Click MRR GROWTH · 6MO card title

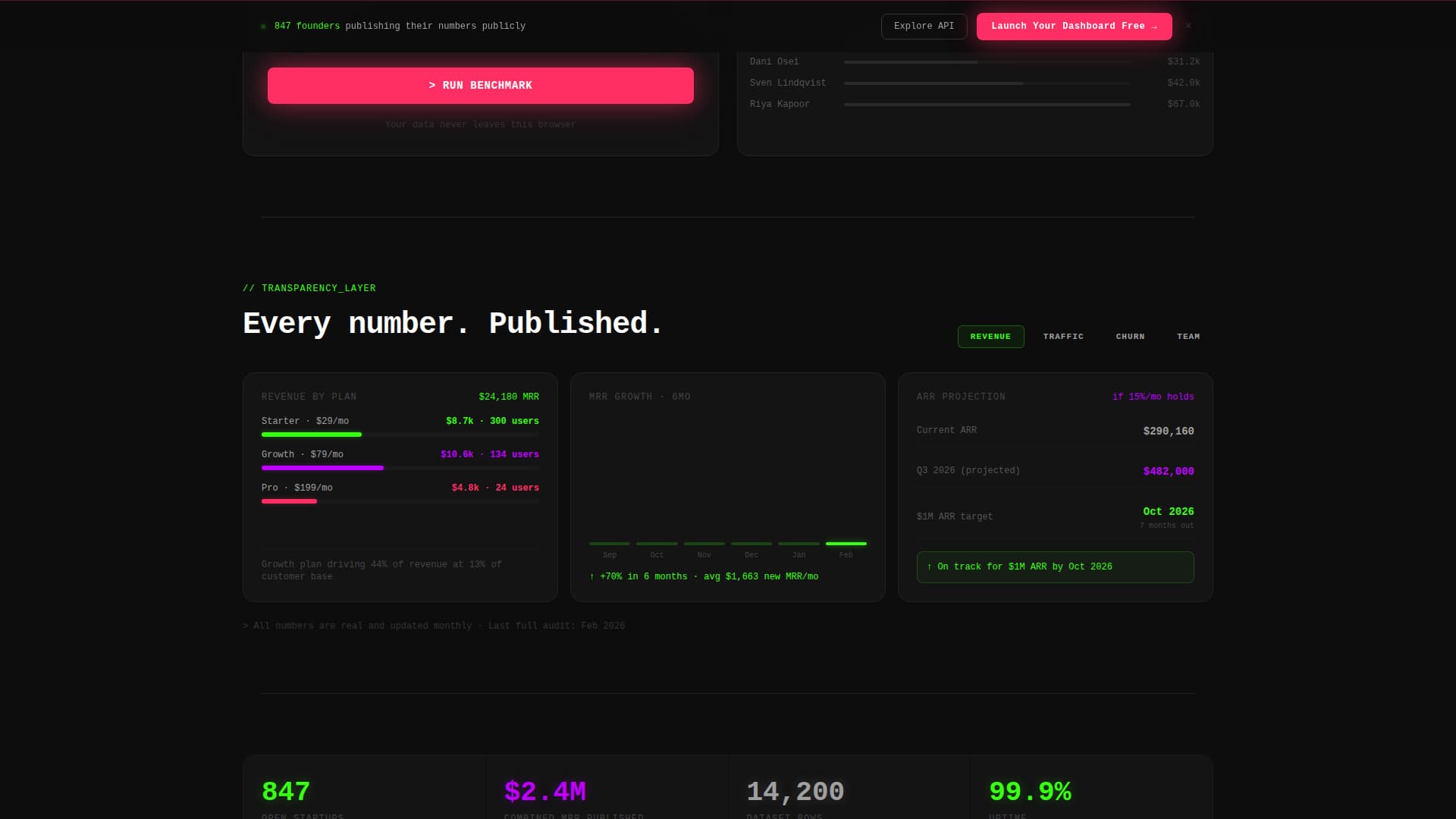(x=639, y=397)
